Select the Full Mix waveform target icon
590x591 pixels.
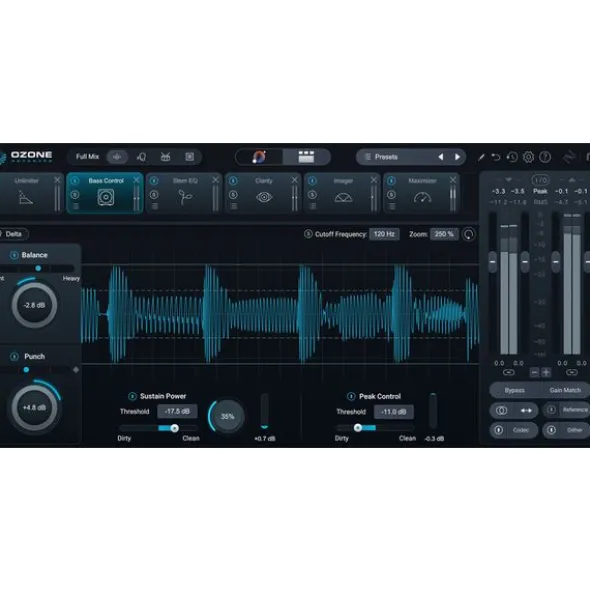tap(117, 157)
